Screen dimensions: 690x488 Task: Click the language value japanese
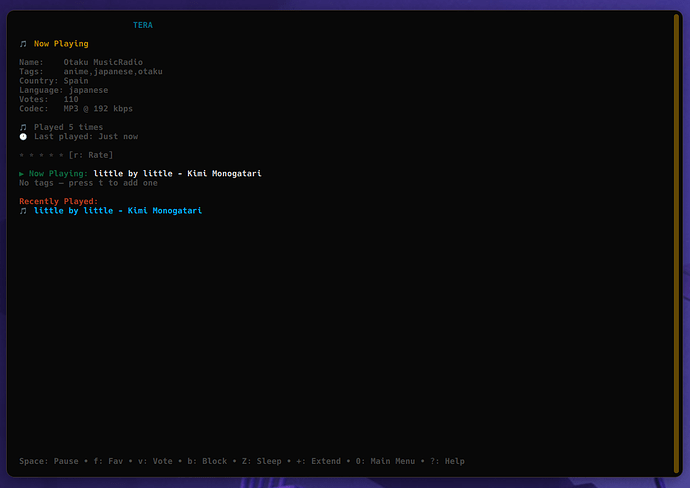click(88, 90)
